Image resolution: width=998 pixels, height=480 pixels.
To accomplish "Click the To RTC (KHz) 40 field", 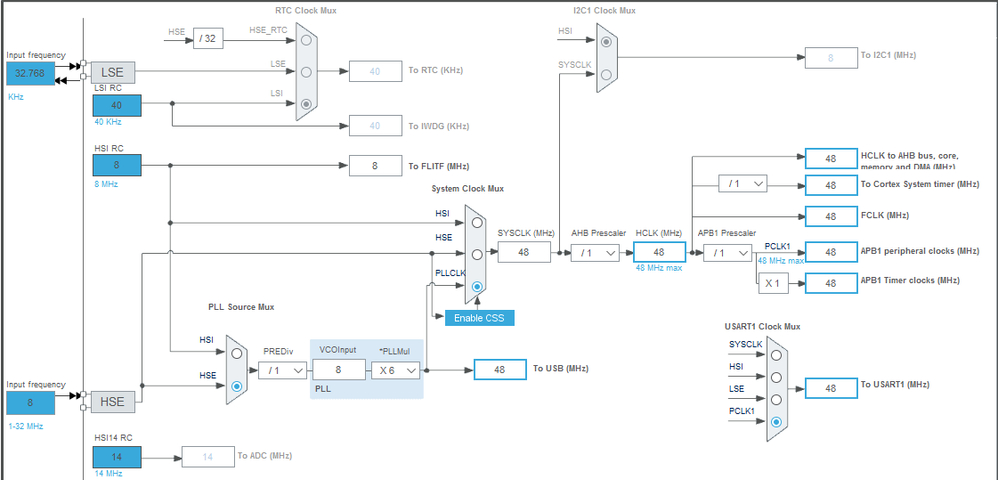I will [x=375, y=71].
